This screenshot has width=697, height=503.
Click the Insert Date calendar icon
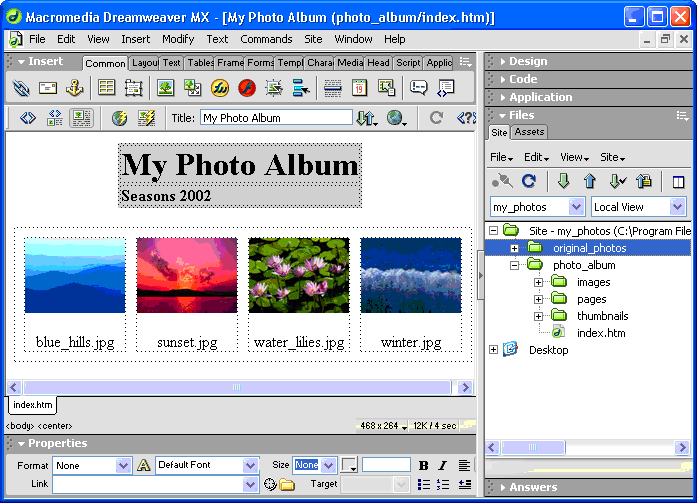click(359, 88)
